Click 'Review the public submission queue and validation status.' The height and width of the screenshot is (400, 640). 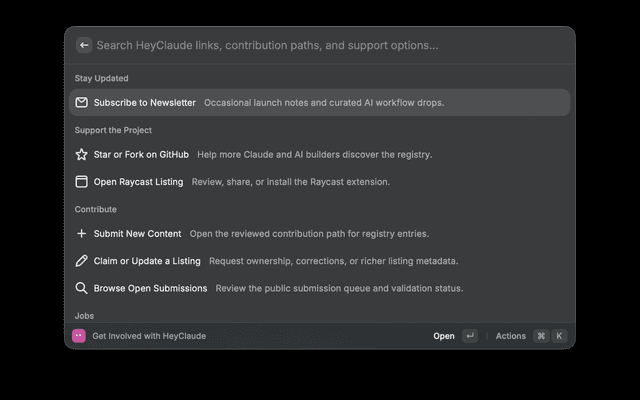(x=340, y=288)
